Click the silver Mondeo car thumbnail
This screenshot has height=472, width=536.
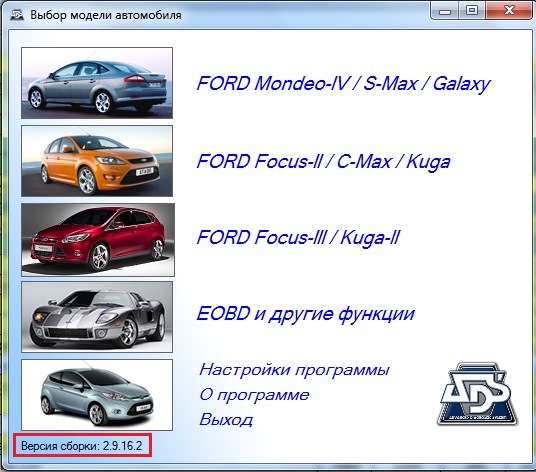(97, 83)
